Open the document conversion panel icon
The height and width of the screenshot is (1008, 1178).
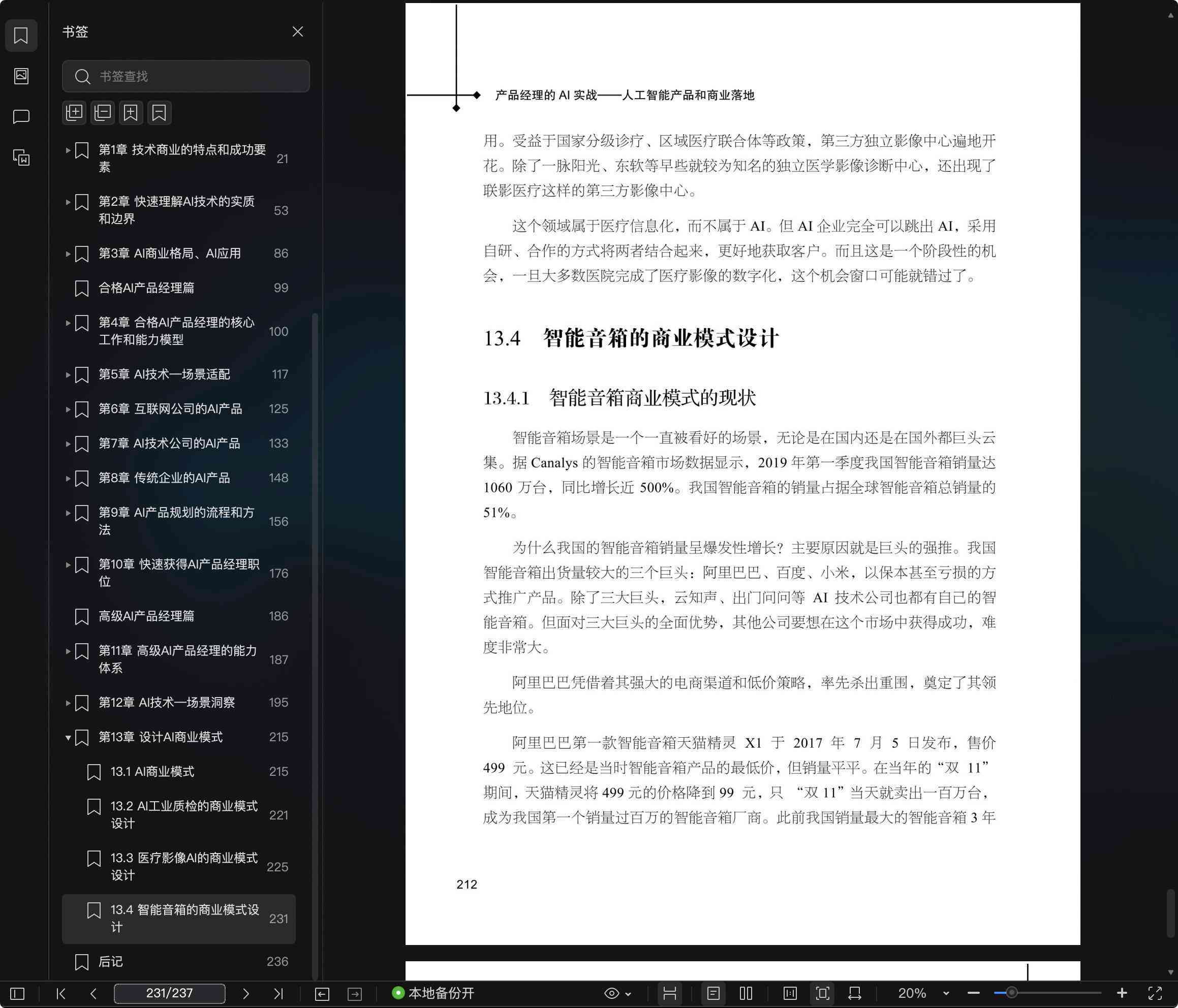21,157
